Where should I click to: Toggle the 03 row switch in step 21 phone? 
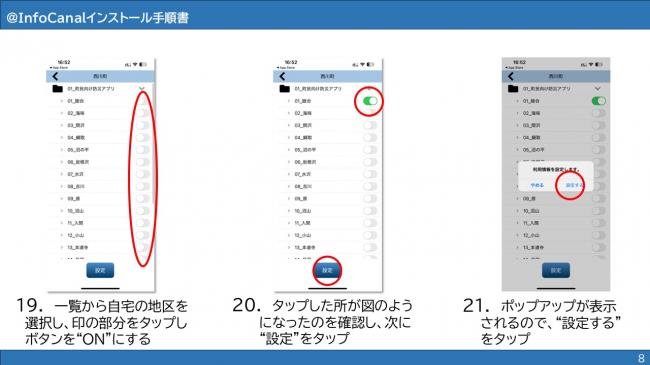click(599, 125)
